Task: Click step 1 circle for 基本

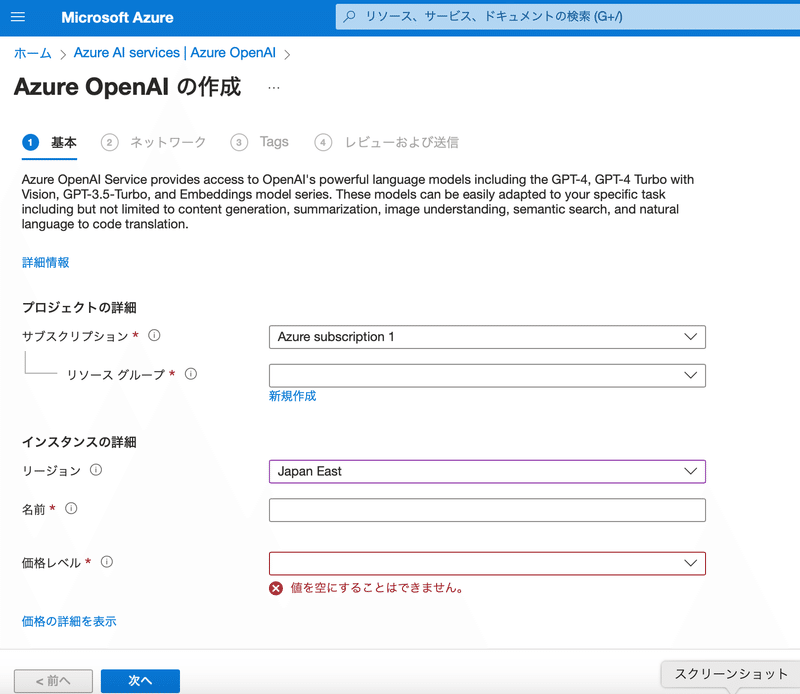Action: click(x=31, y=142)
